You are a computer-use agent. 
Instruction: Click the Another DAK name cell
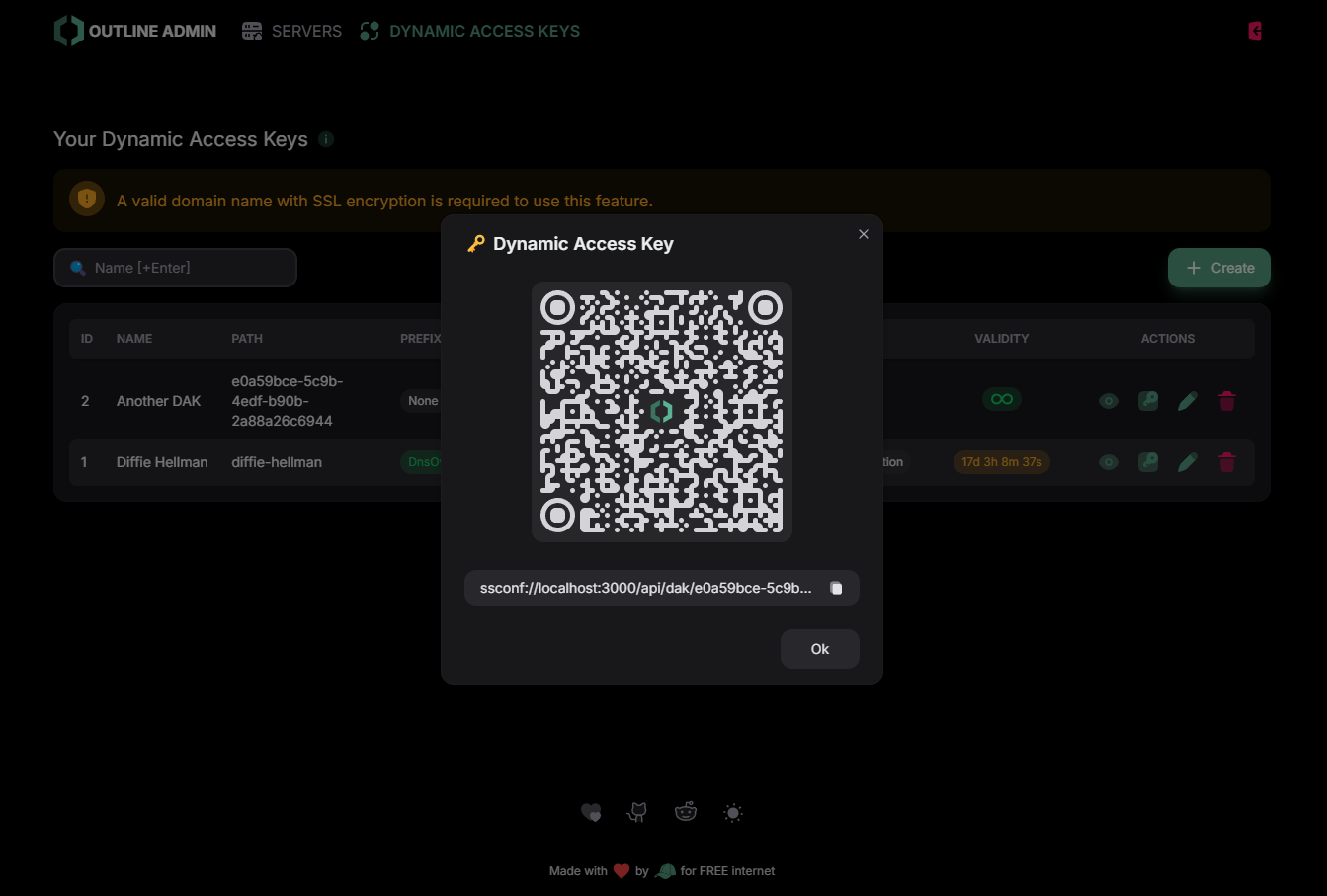point(158,401)
